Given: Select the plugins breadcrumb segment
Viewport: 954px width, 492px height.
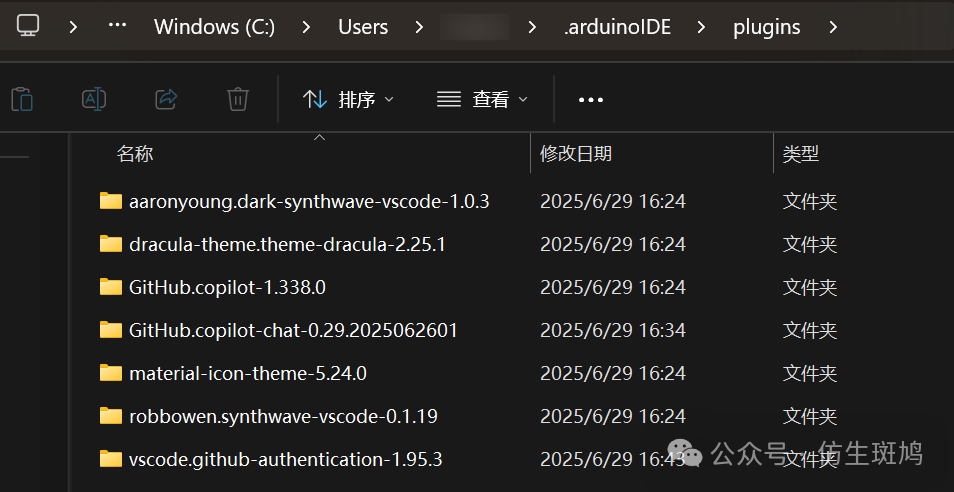Looking at the screenshot, I should [x=767, y=27].
